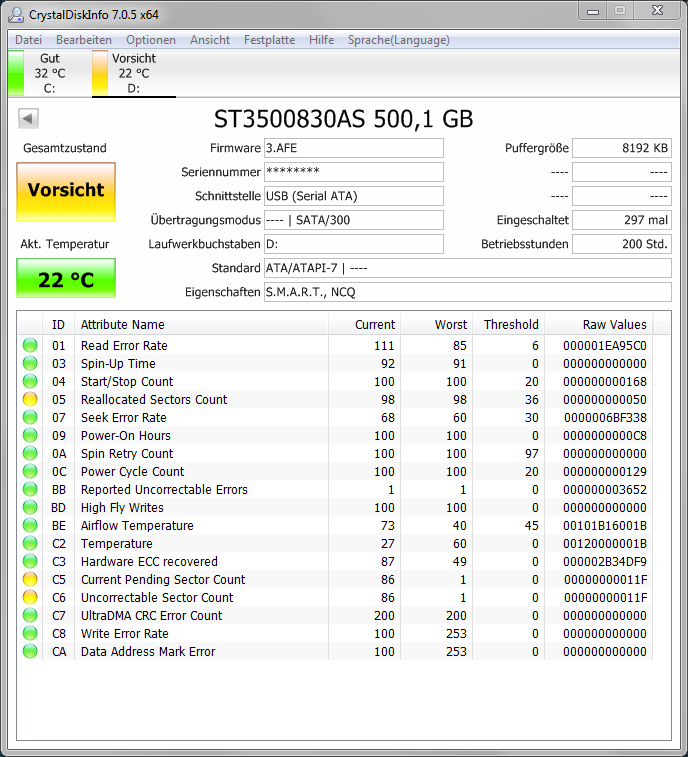Select drive D: with Vorsicht status
This screenshot has width=688, height=757.
coord(134,73)
